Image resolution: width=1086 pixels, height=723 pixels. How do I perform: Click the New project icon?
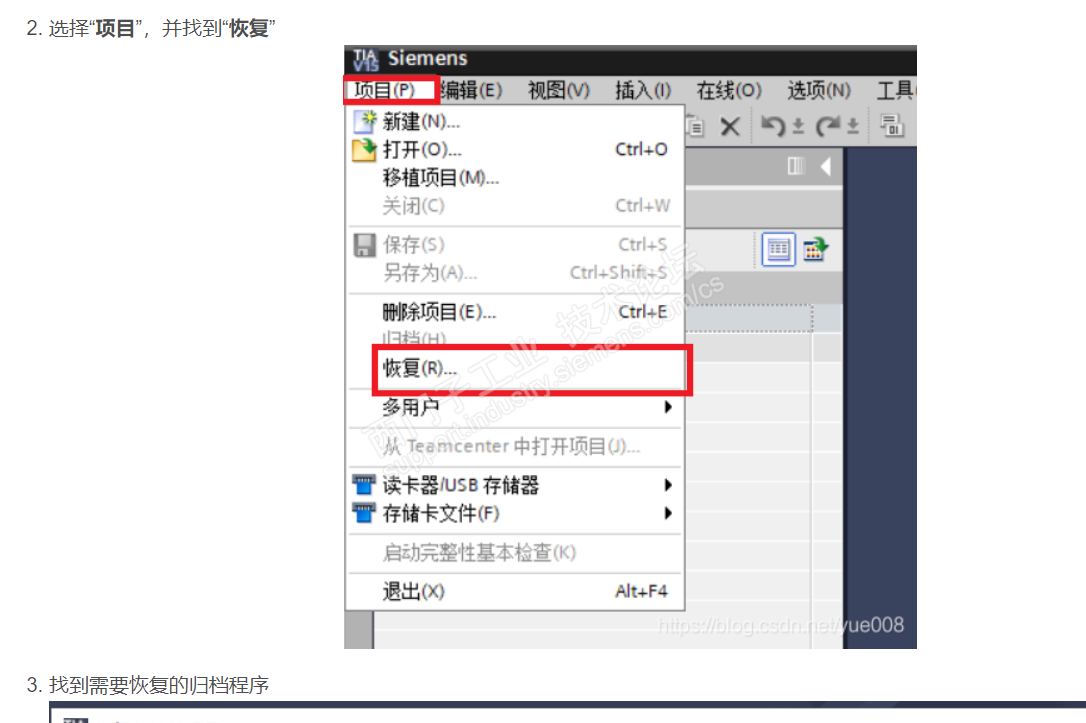coord(364,122)
